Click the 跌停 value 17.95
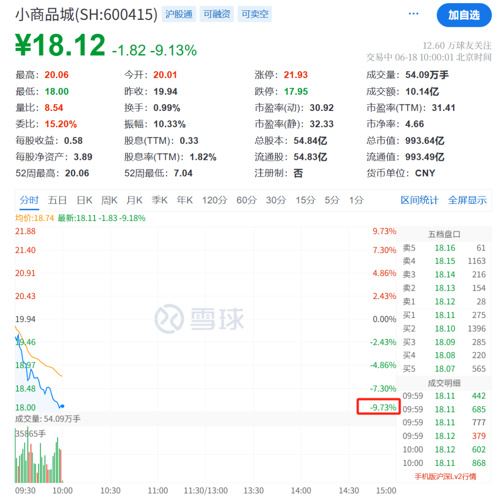The height and width of the screenshot is (502, 500). pyautogui.click(x=296, y=91)
